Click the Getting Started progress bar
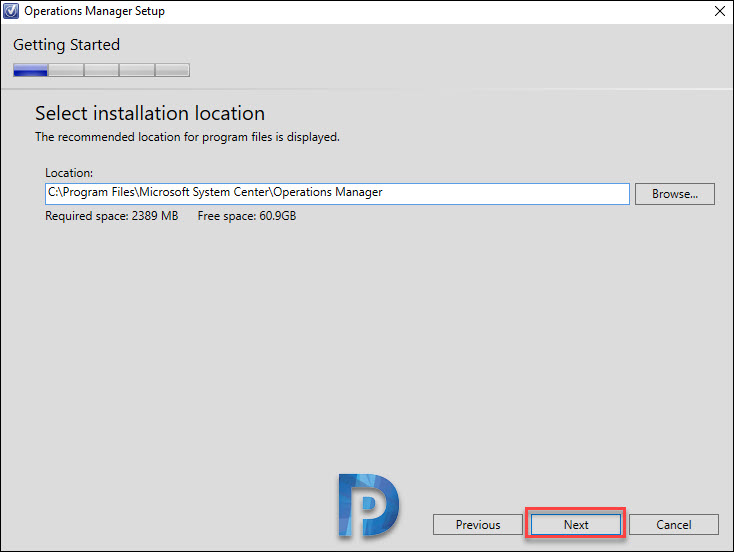 [x=102, y=70]
